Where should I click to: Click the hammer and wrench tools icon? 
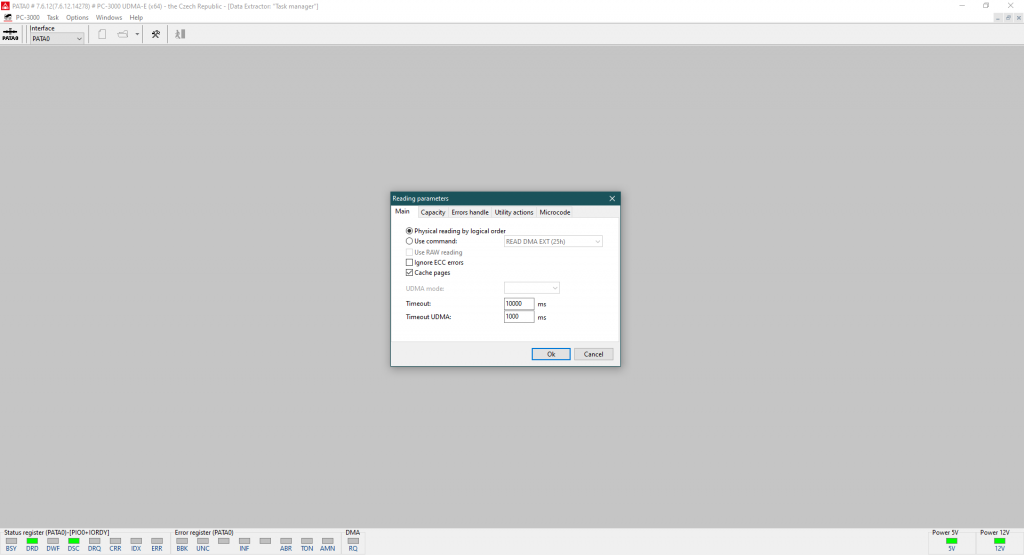coord(155,34)
